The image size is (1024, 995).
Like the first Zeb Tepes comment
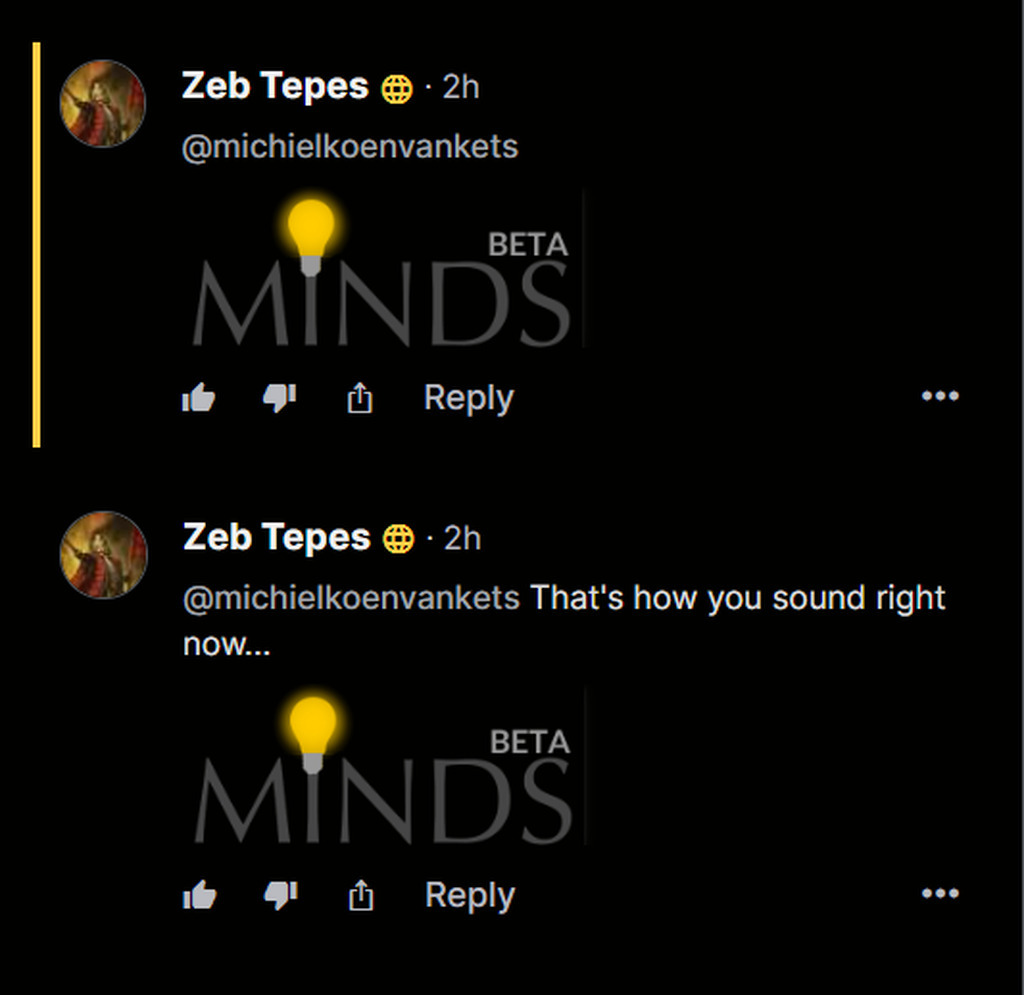tap(199, 399)
